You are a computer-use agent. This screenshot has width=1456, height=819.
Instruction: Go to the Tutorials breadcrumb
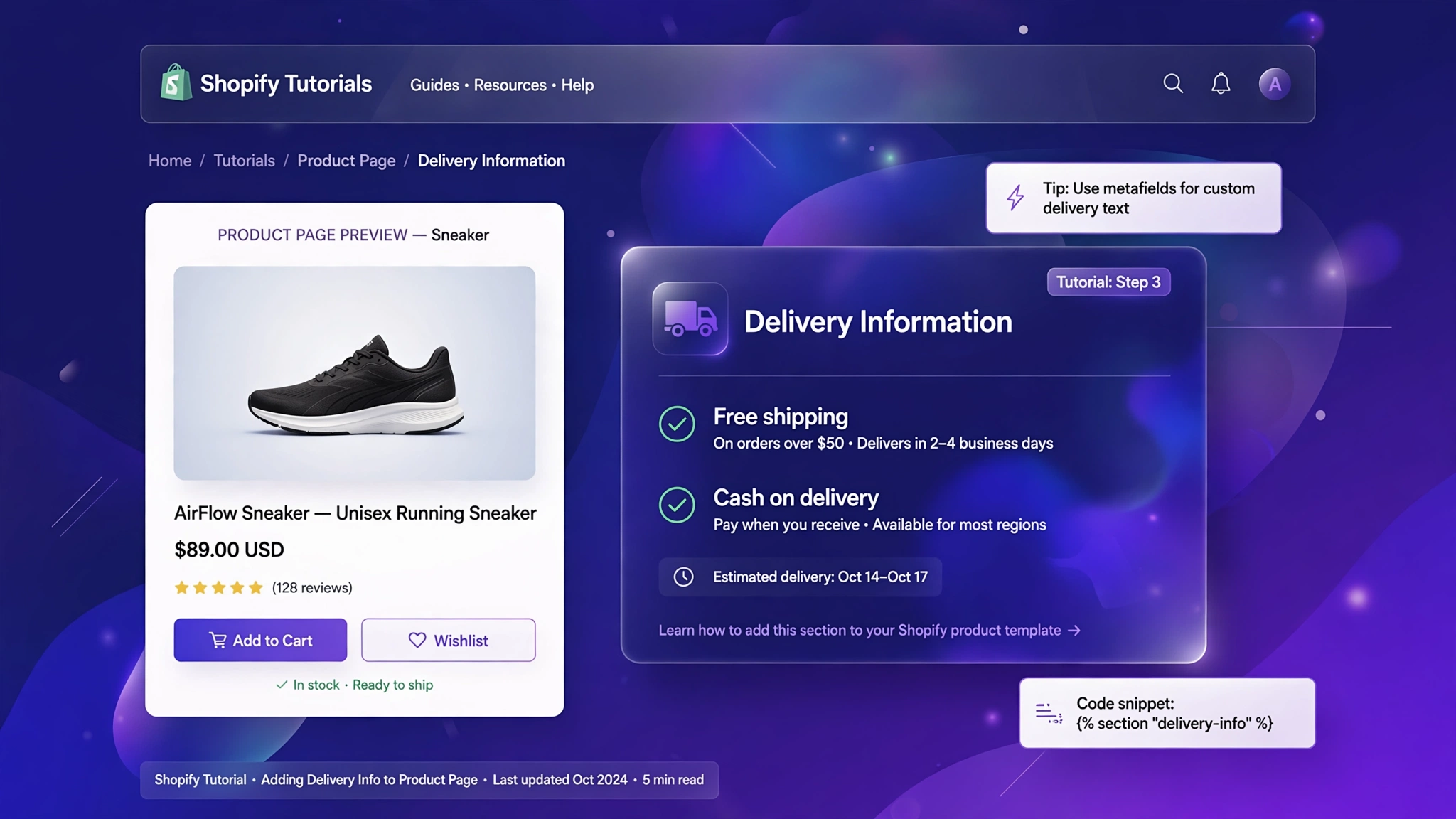point(244,161)
